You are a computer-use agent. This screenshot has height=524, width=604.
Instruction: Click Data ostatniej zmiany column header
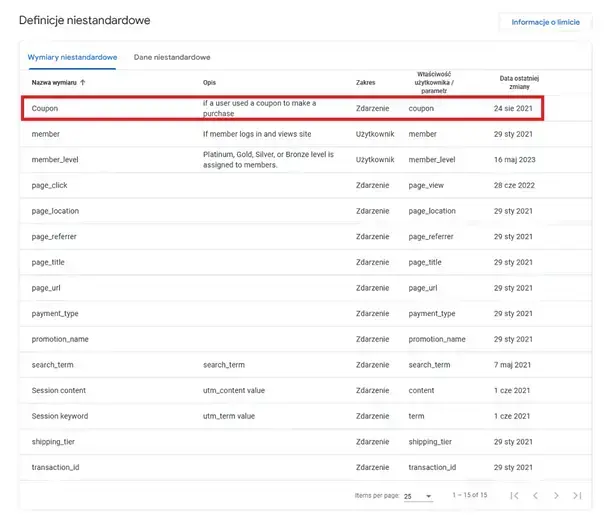click(521, 82)
